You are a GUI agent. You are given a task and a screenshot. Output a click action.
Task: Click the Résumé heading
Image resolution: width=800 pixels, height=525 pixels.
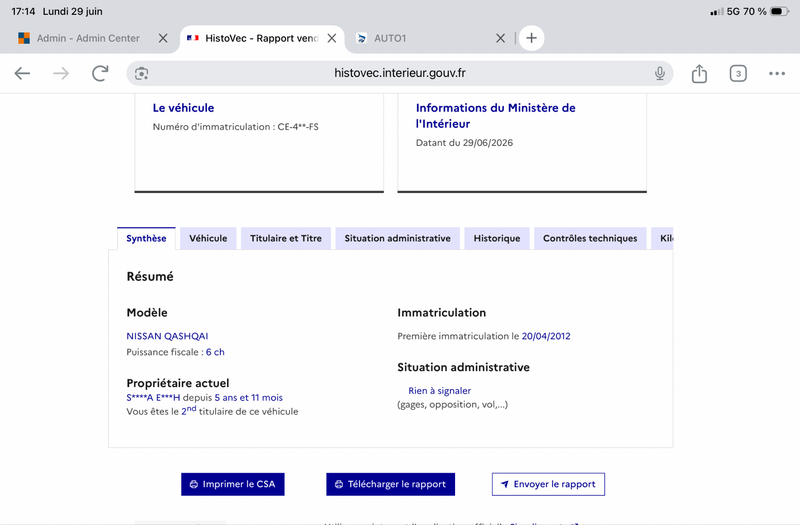pos(150,277)
